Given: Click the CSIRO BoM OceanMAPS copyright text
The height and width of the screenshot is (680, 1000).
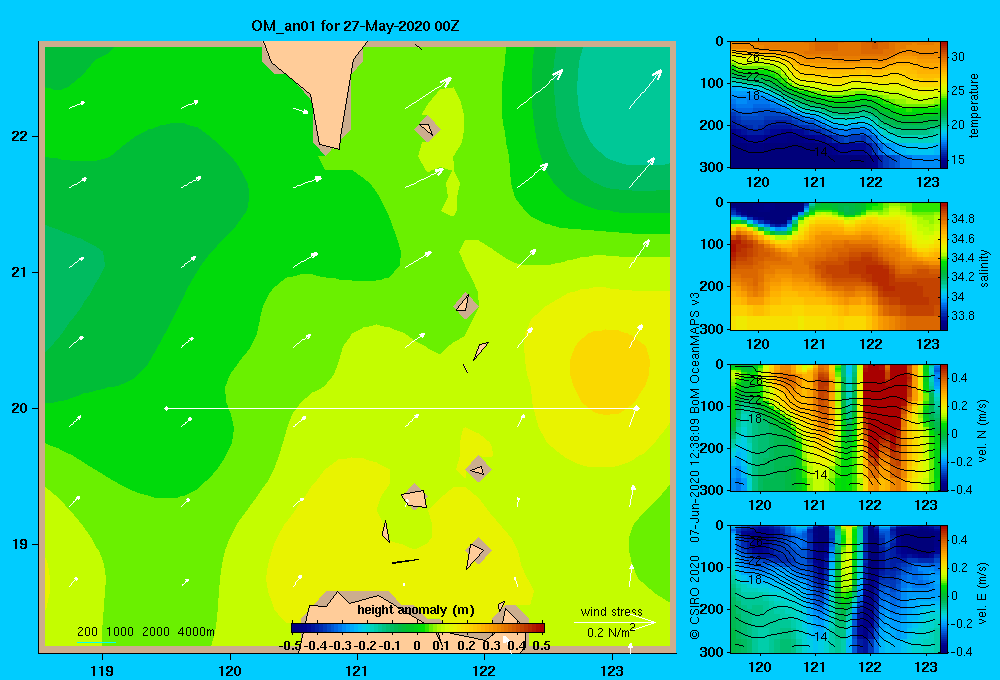Looking at the screenshot, I should coord(695,466).
